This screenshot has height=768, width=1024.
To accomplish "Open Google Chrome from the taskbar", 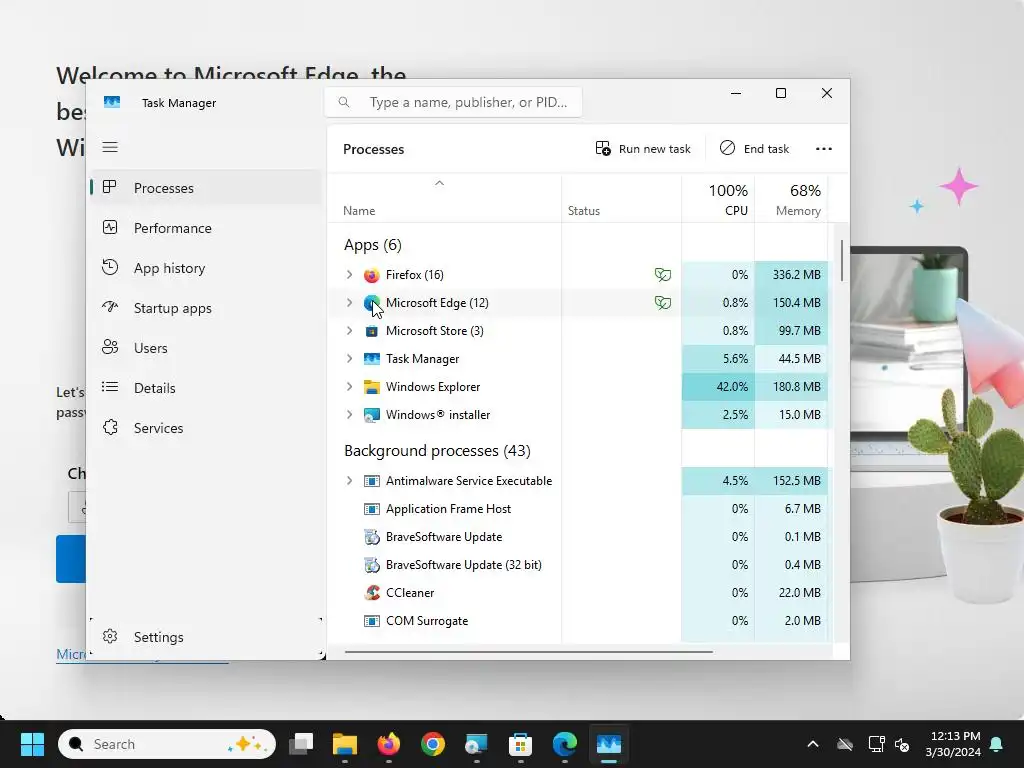I will coord(432,744).
